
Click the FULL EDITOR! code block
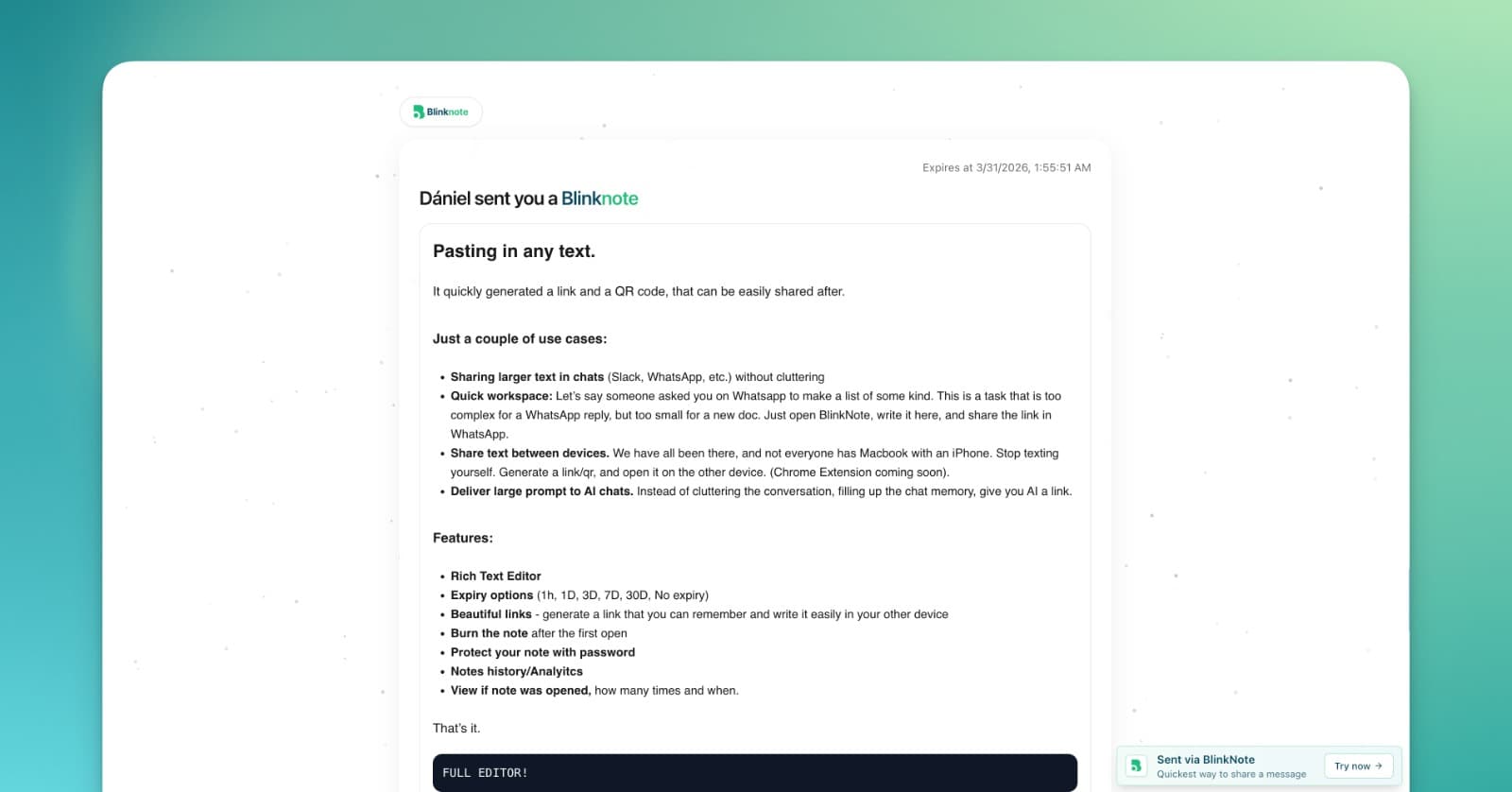click(754, 772)
